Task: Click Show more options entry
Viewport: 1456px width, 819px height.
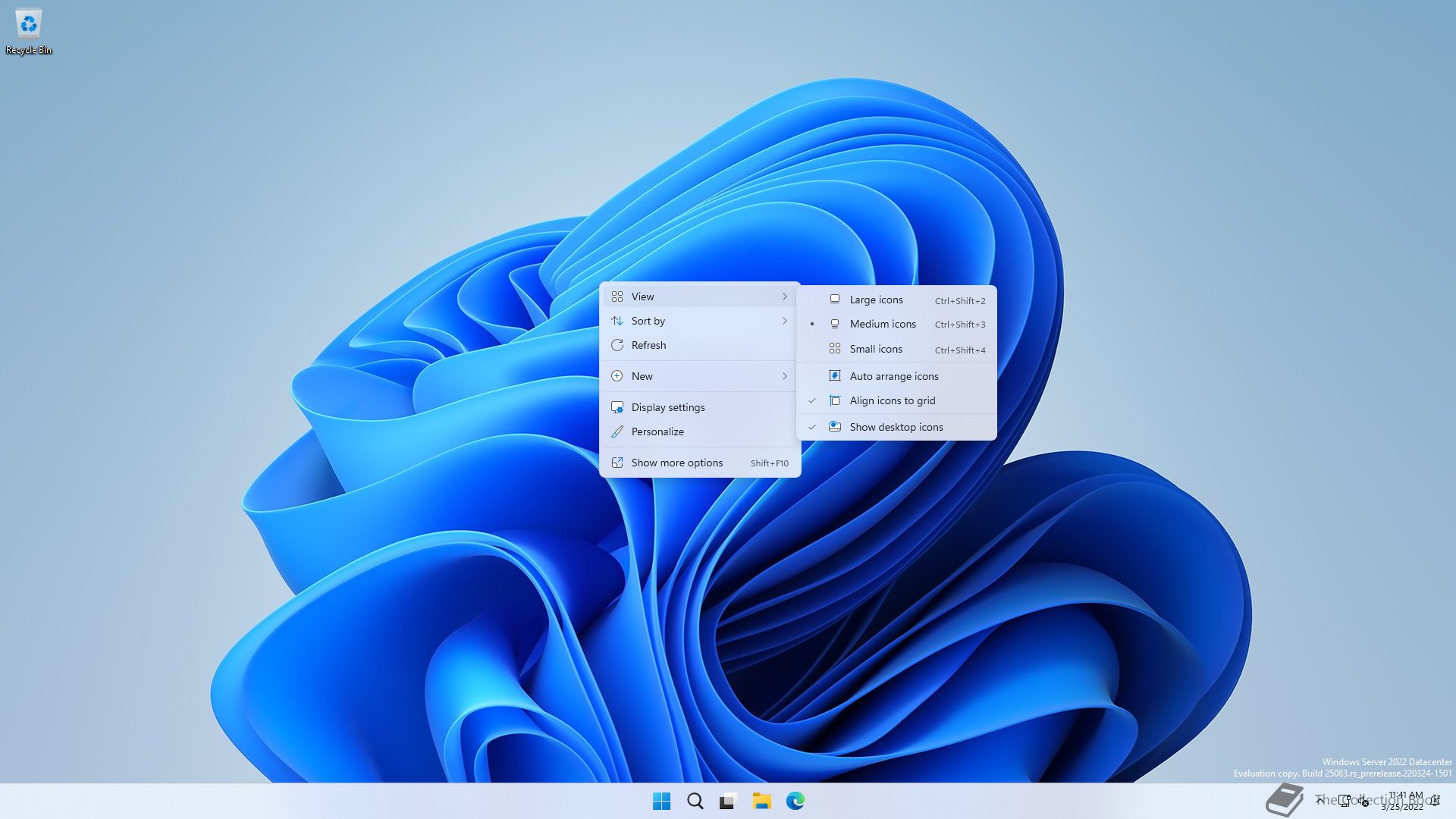Action: click(676, 463)
